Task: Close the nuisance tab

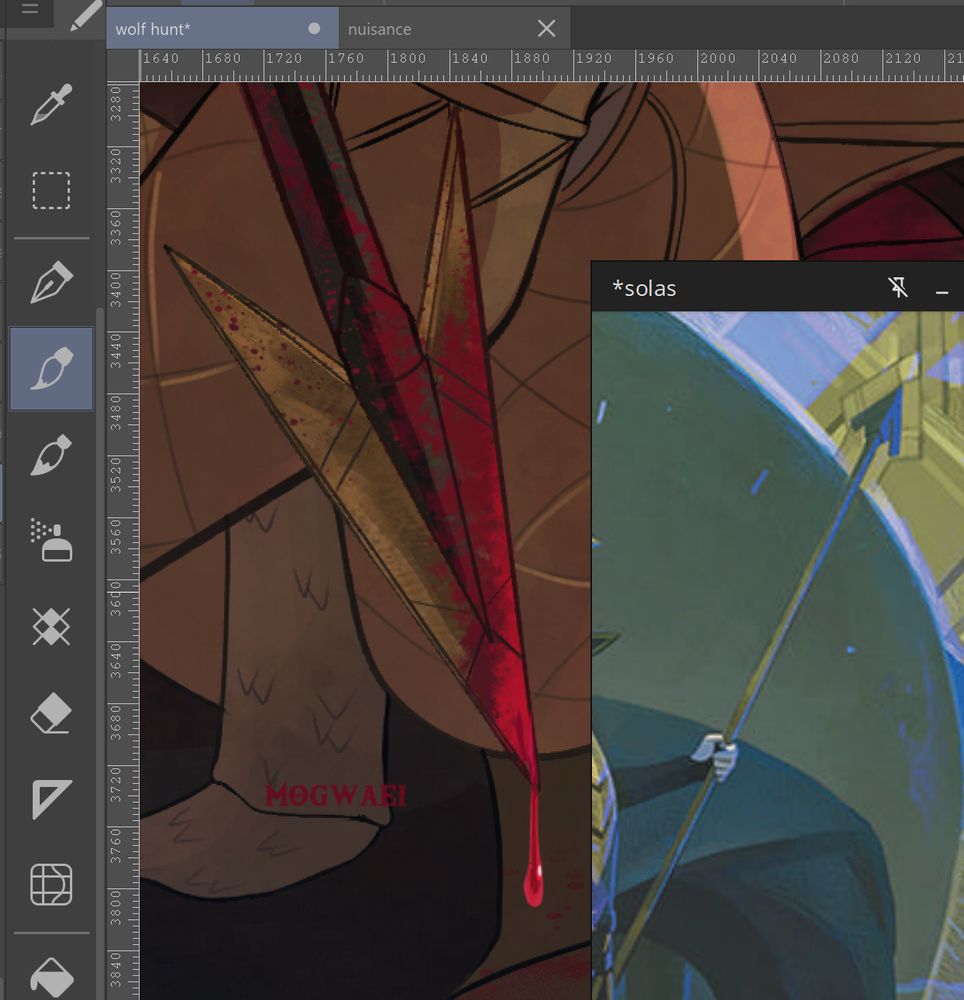Action: [x=546, y=29]
